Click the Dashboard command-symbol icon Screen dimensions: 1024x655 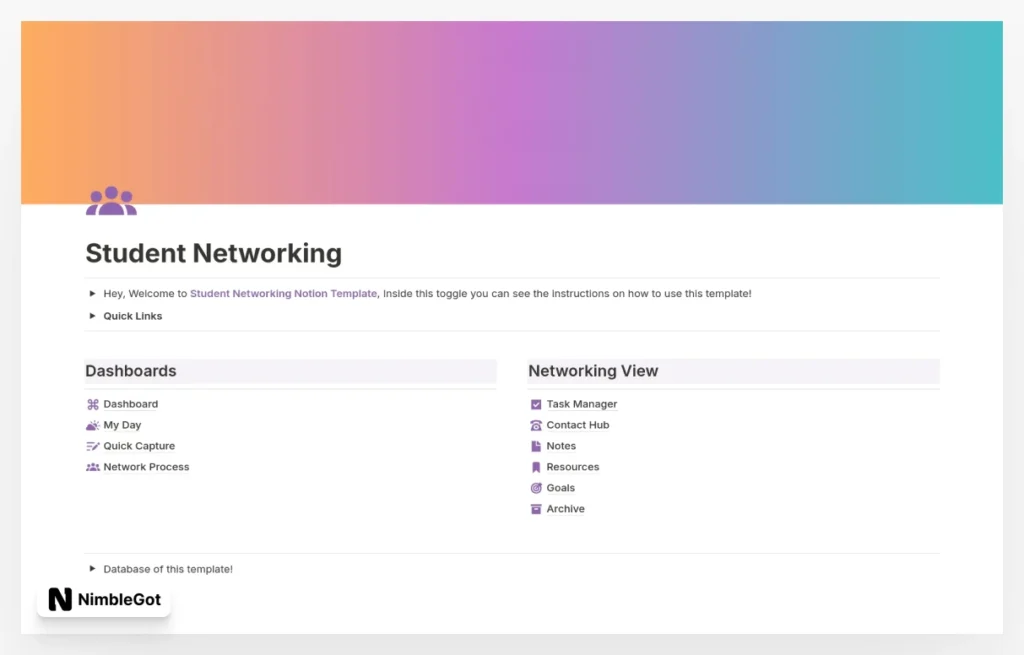pyautogui.click(x=93, y=404)
